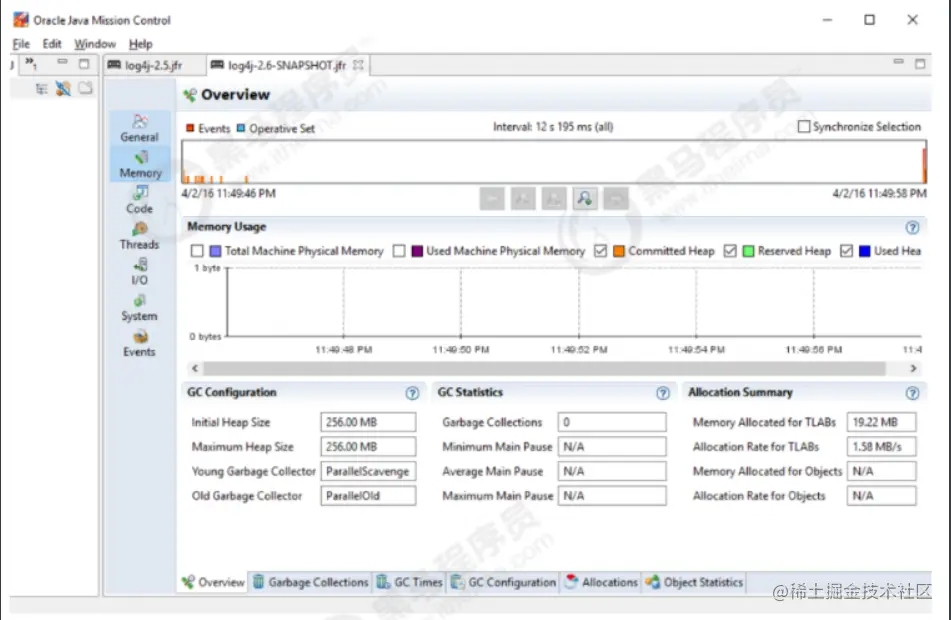Minimize the left side panel

point(62,62)
